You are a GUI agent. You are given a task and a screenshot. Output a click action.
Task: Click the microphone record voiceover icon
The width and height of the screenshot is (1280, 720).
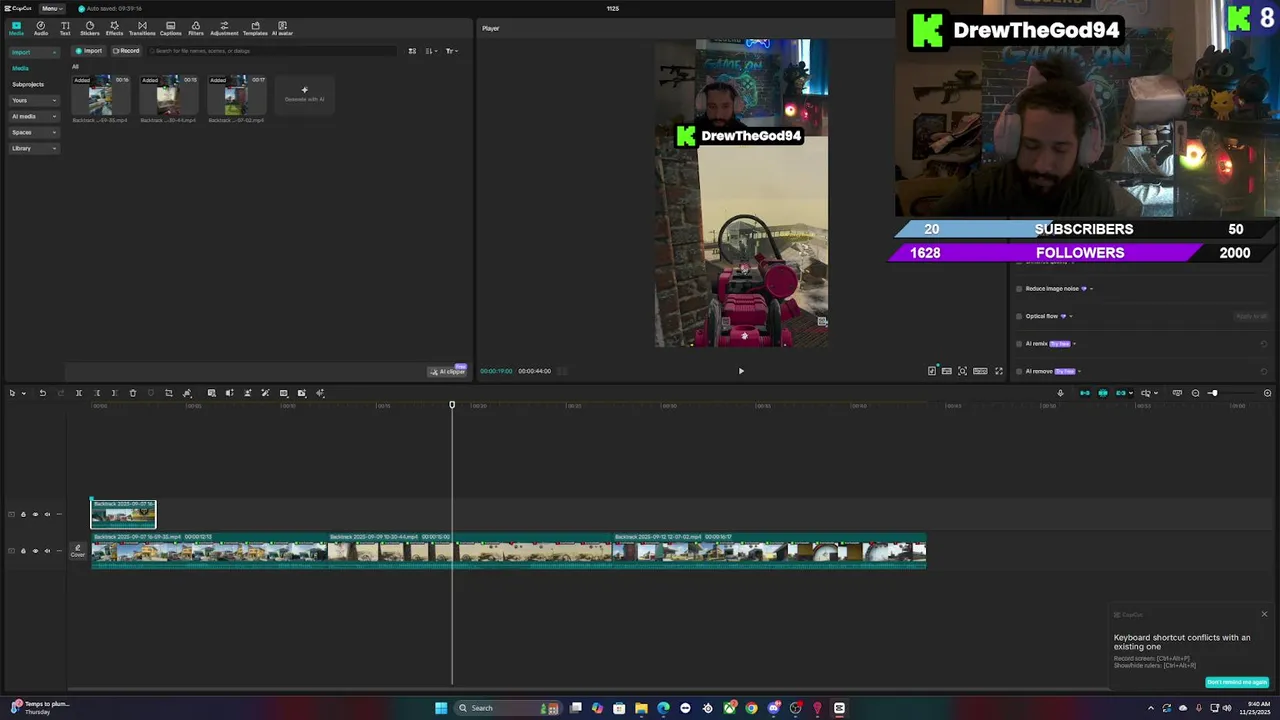(1060, 393)
